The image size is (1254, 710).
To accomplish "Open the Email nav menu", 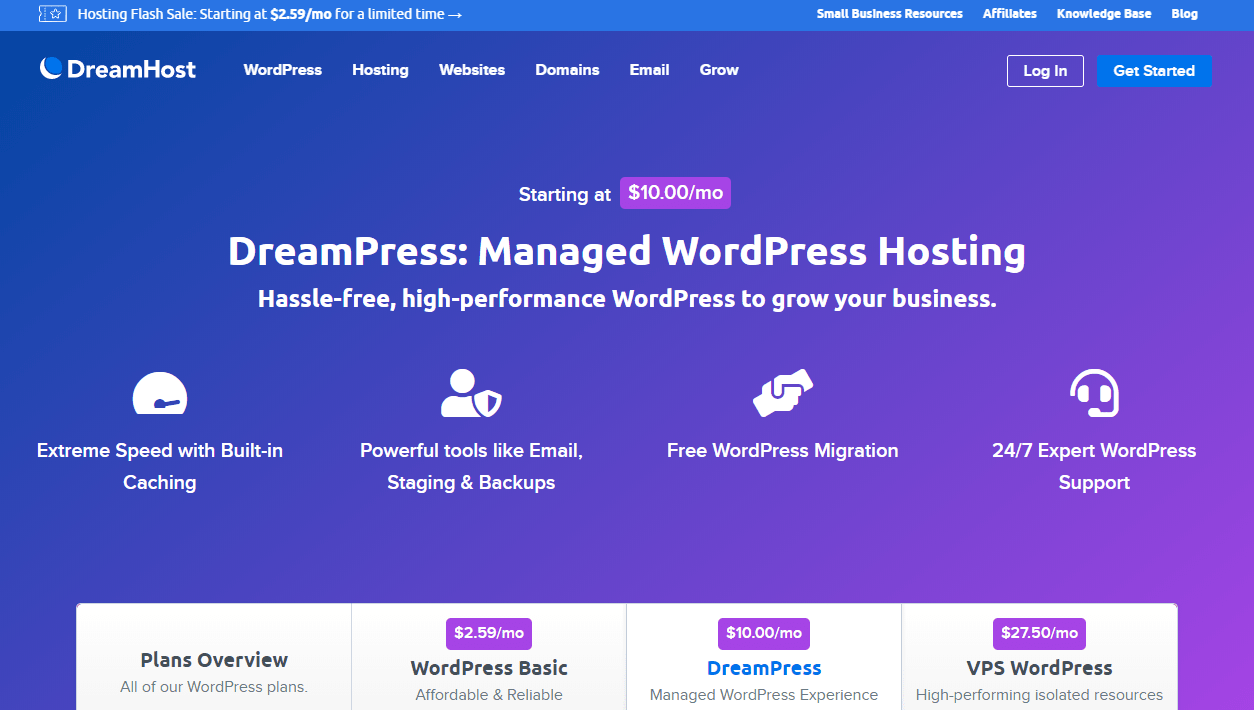I will 649,70.
